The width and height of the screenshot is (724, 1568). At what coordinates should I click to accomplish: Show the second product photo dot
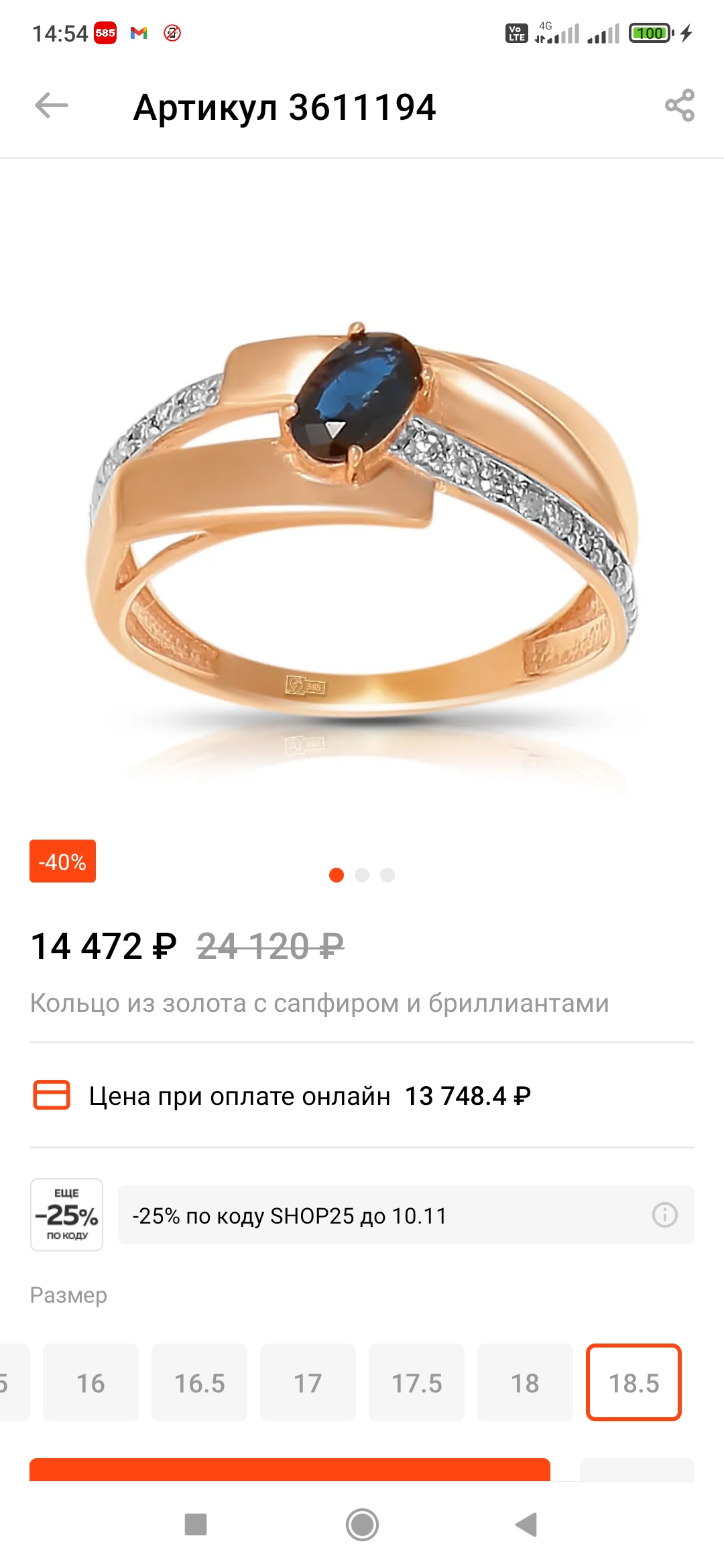tap(362, 875)
